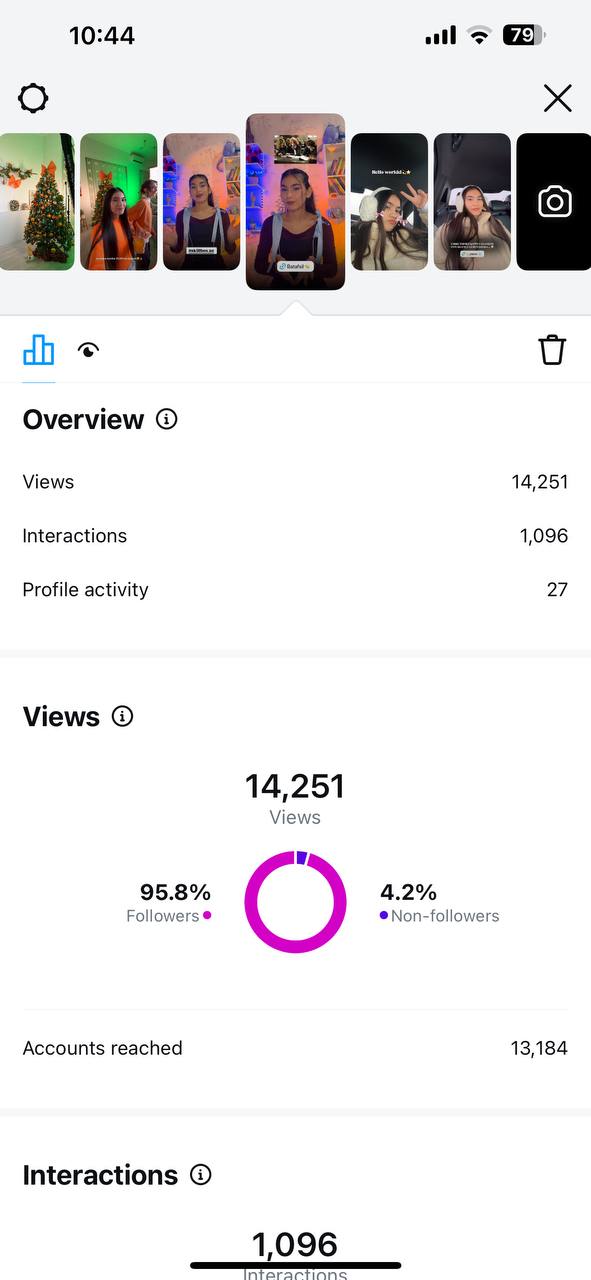Viewport: 591px width, 1280px height.
Task: Open story settings gear icon
Action: click(33, 98)
